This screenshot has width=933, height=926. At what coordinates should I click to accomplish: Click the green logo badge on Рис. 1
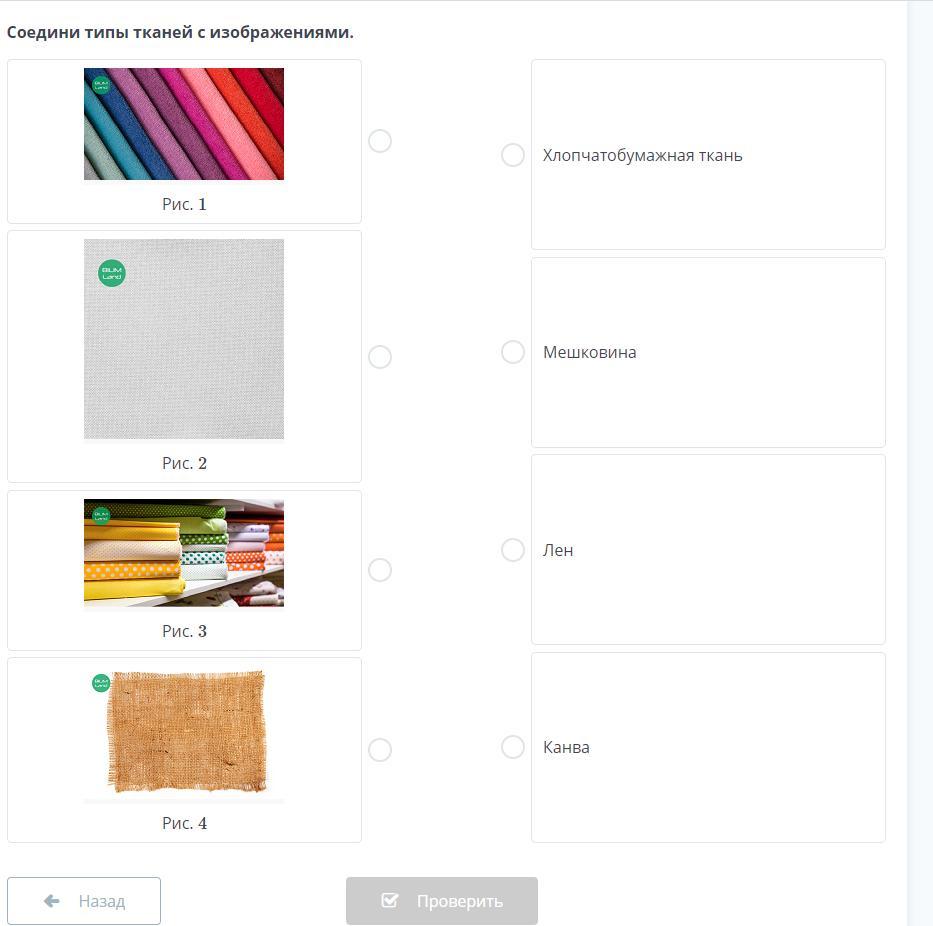[100, 85]
